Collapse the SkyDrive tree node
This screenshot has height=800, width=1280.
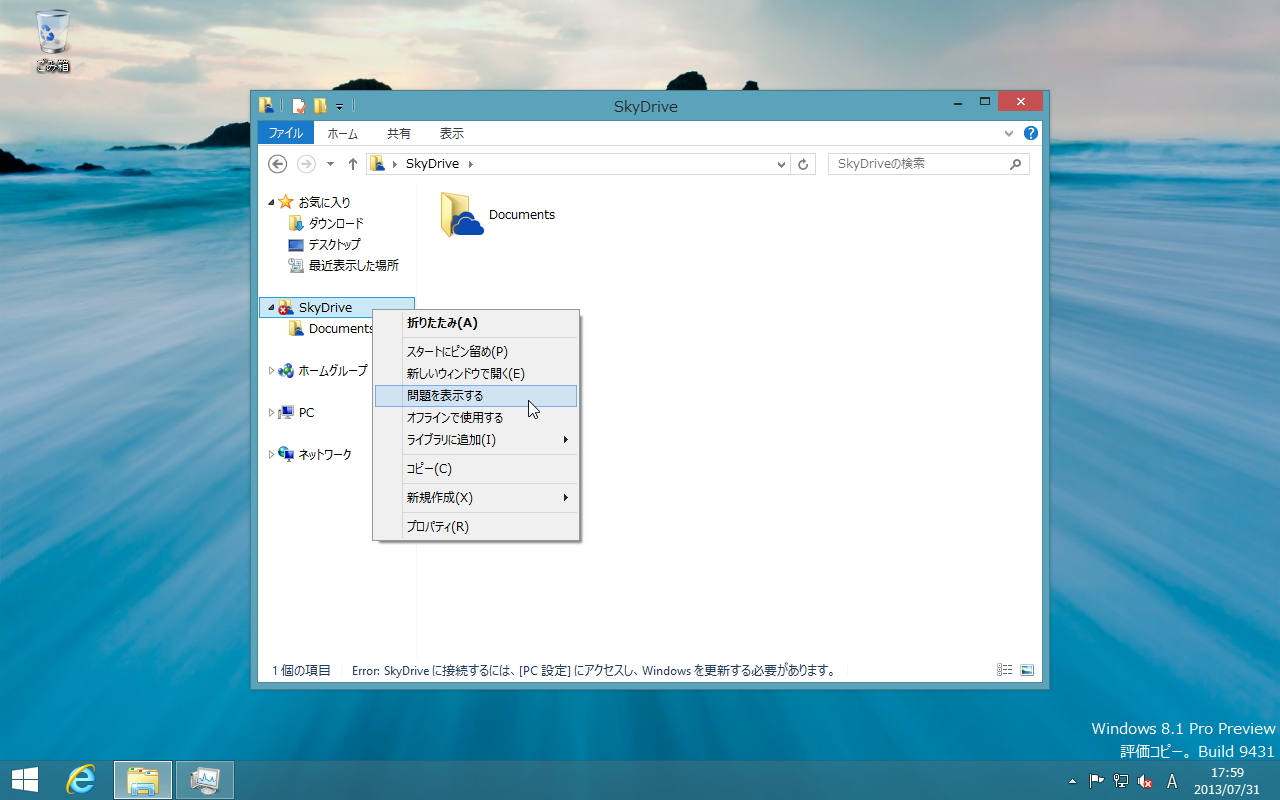click(x=271, y=307)
